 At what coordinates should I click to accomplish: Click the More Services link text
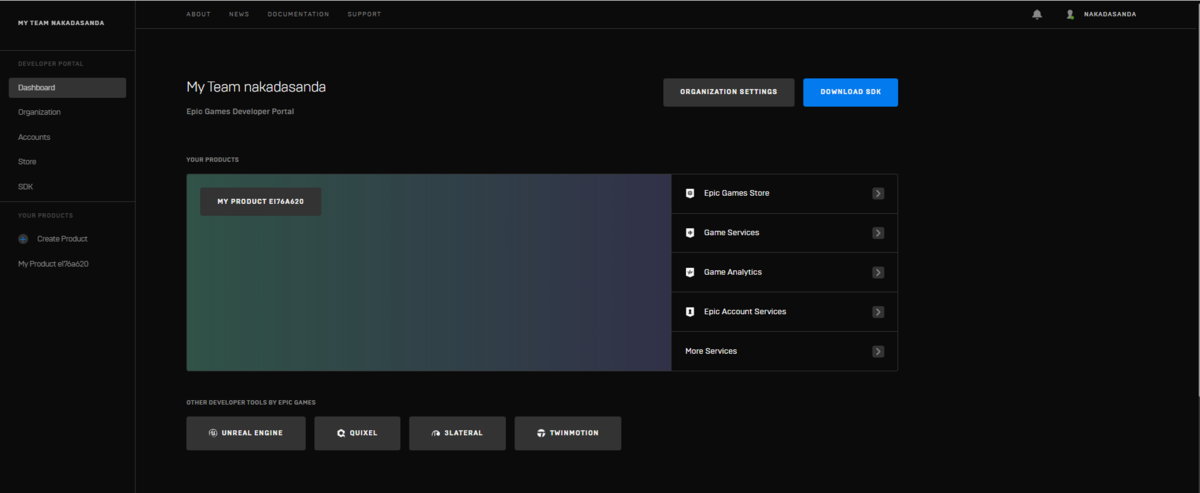[711, 351]
